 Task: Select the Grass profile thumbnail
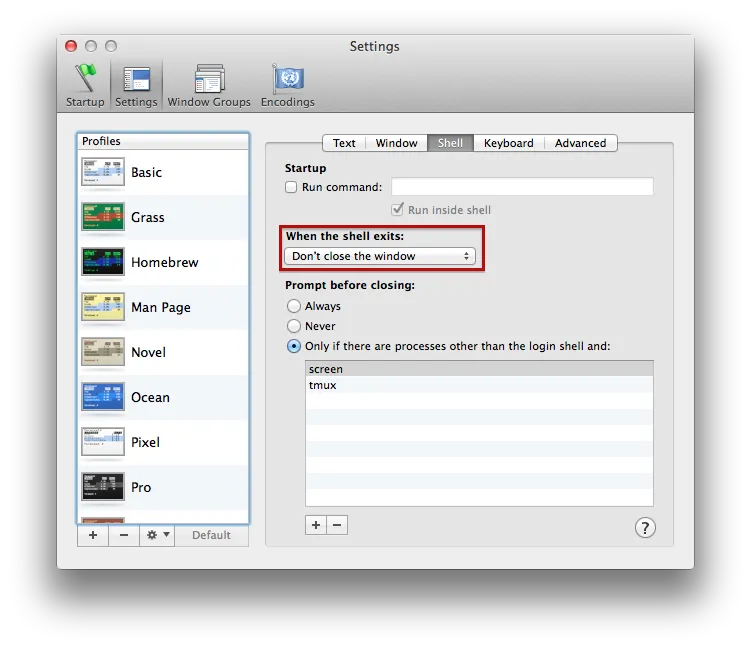tap(103, 216)
